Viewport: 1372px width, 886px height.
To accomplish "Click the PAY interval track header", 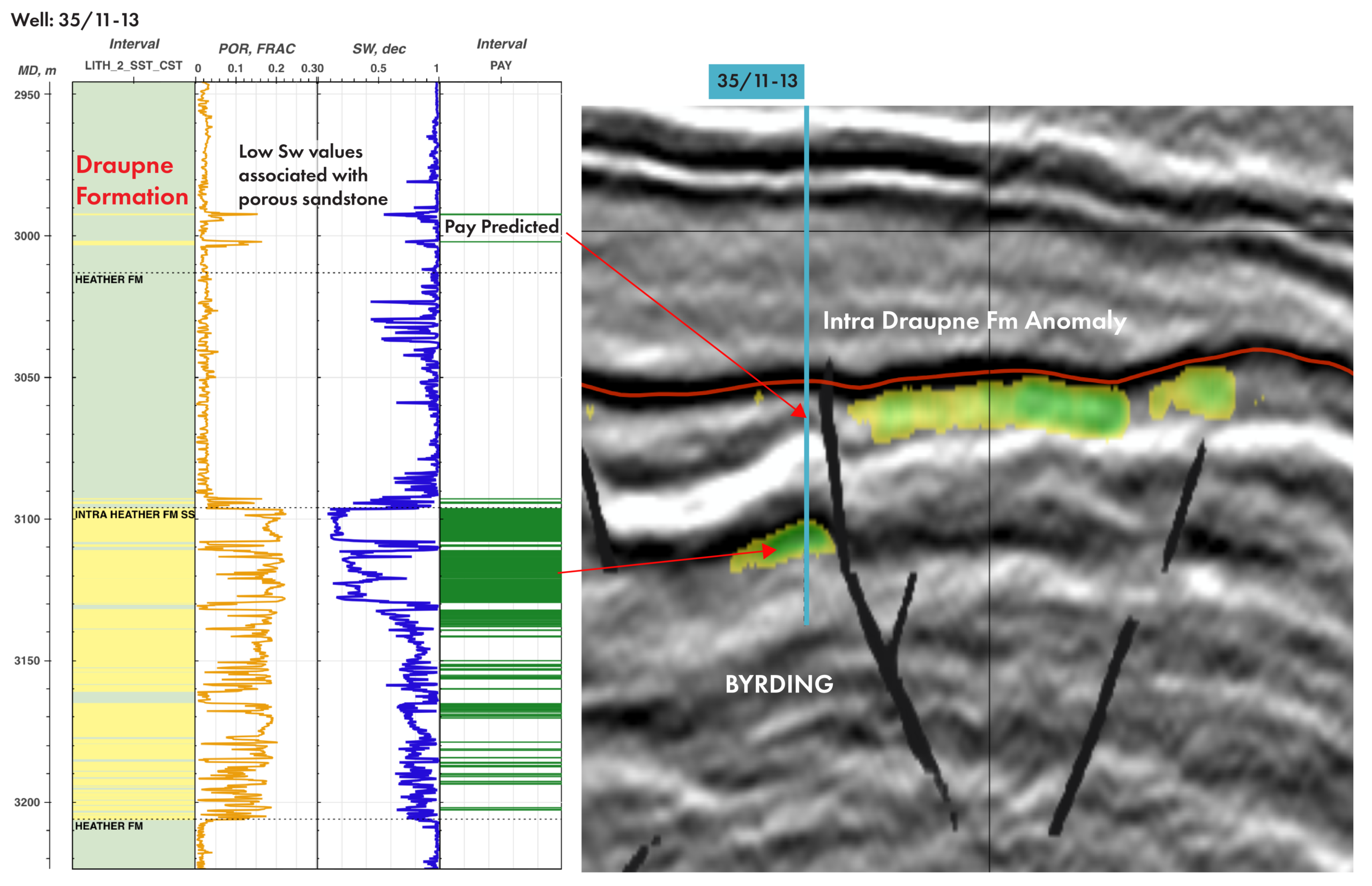I will [501, 65].
